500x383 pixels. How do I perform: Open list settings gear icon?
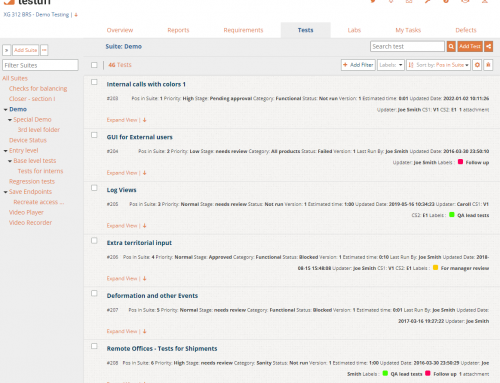tap(477, 65)
